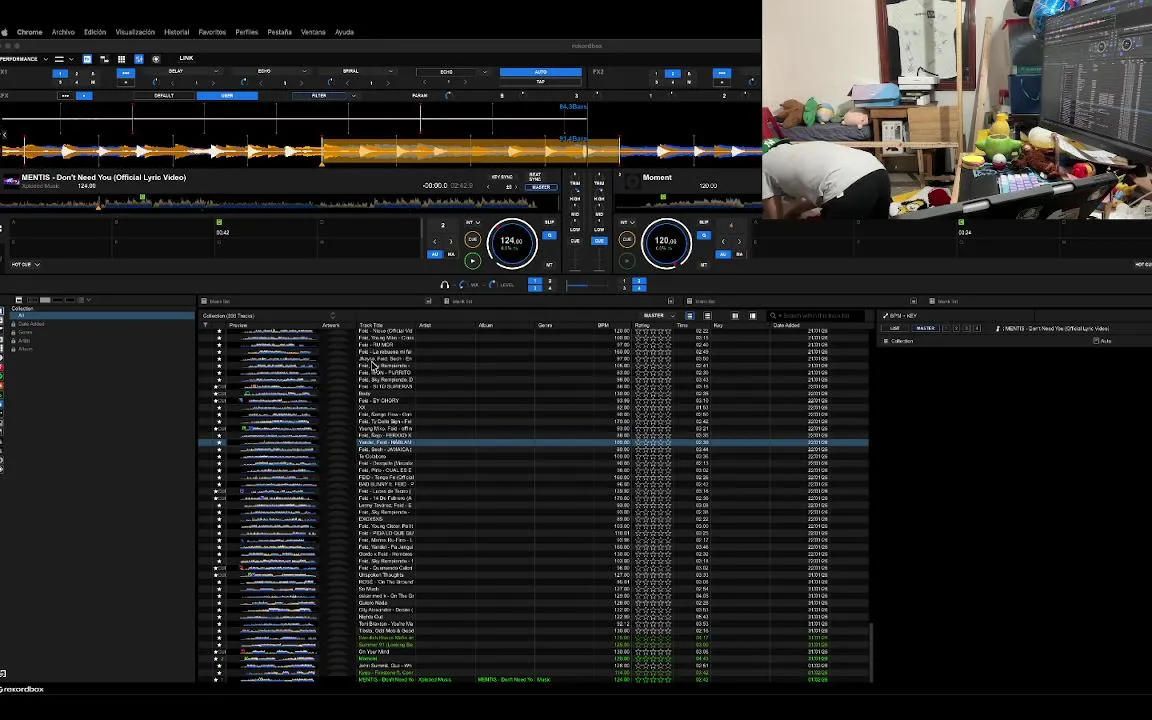Open the Favoritos menu
1152x720 pixels.
pos(212,32)
